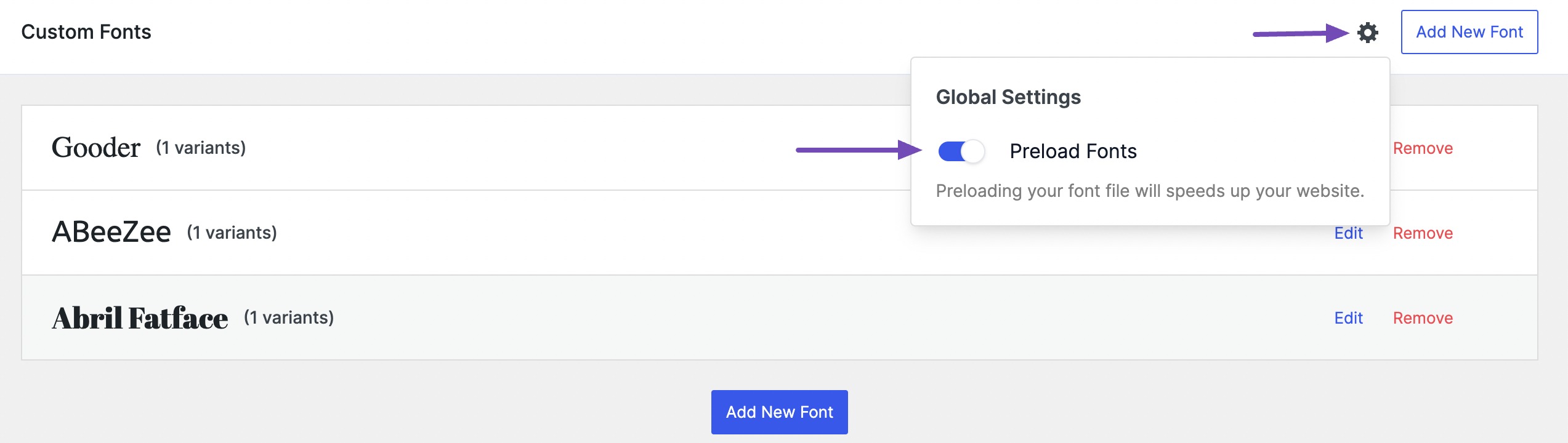Click the preloading description text
This screenshot has width=1568, height=443.
(1150, 191)
